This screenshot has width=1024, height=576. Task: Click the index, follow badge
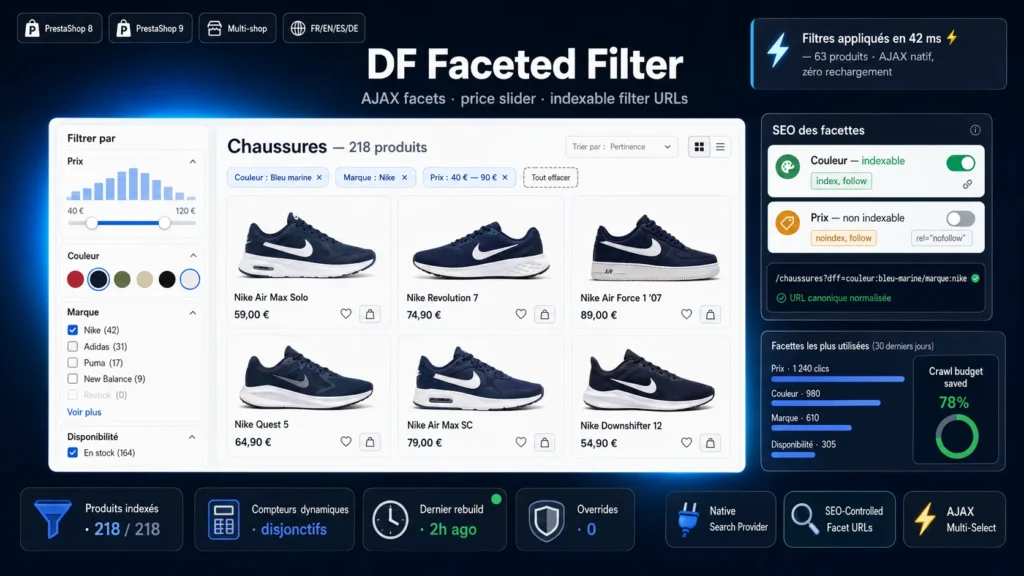coord(841,181)
